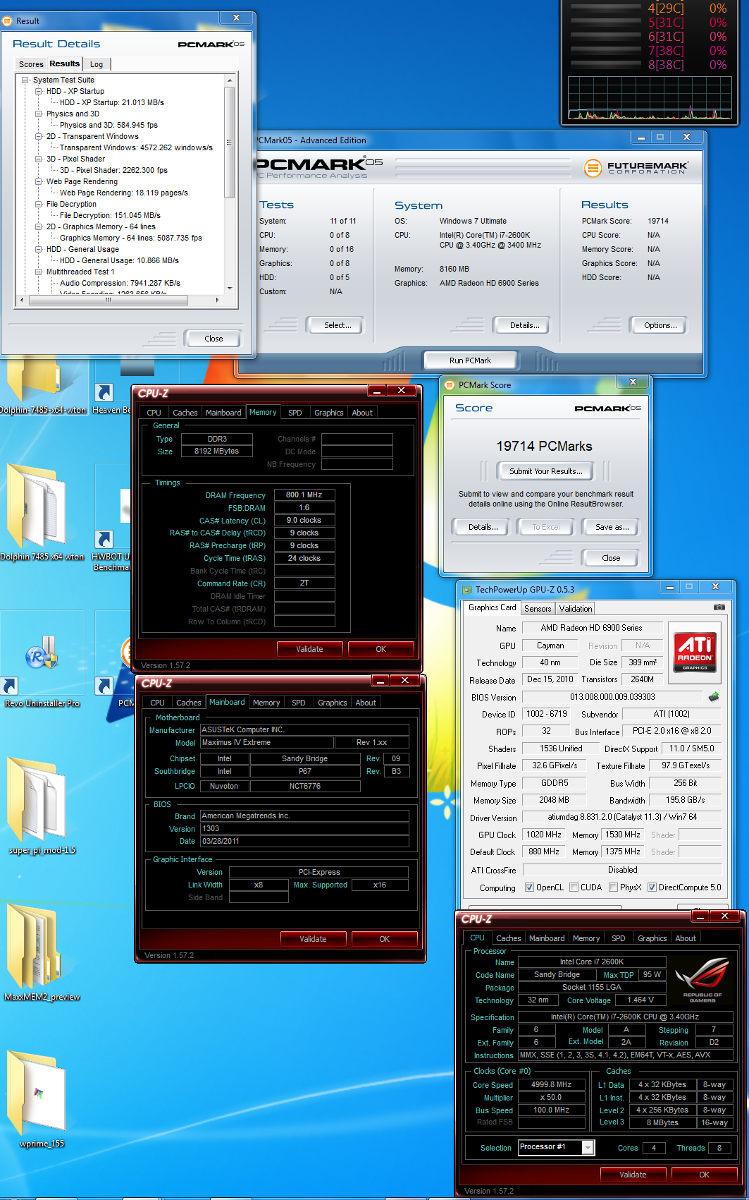Click the GPU-Z BIOS save chip icon
749x1200 pixels.
714,696
